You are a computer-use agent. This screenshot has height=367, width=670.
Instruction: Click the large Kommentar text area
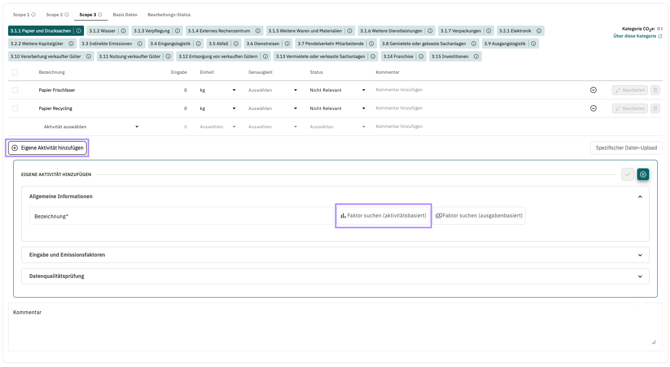tap(335, 327)
